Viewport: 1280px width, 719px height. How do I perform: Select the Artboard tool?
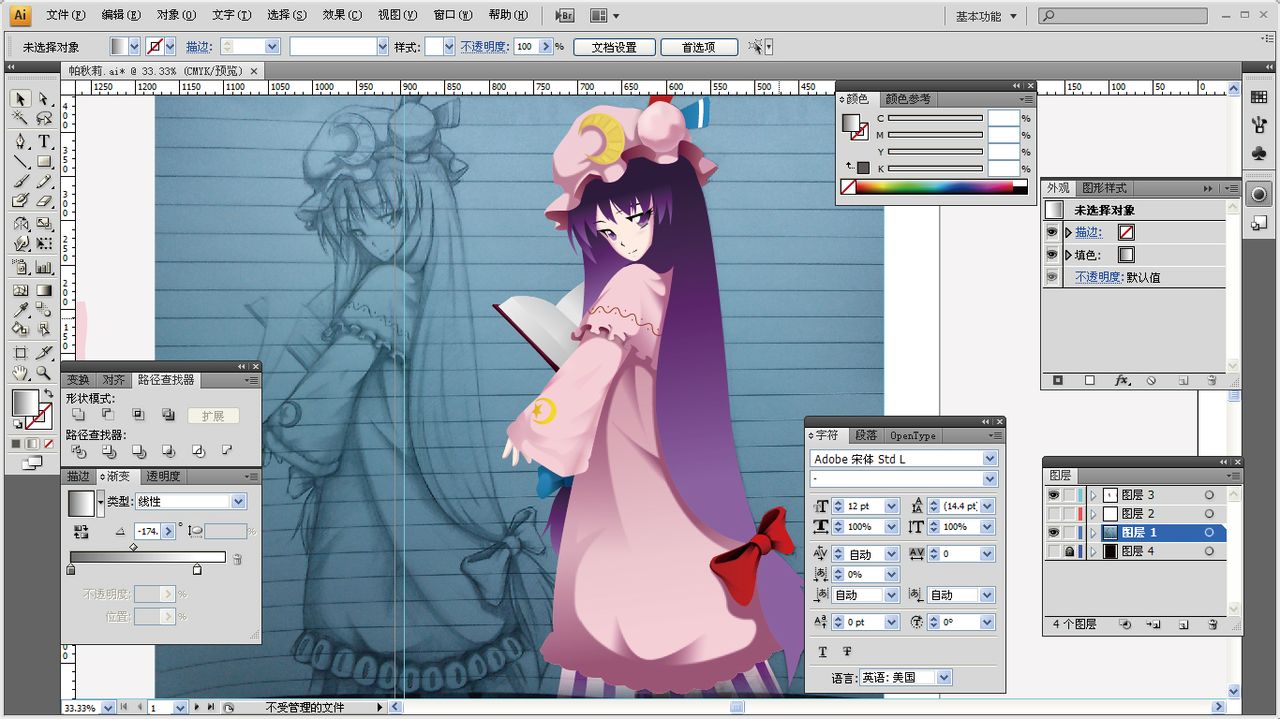pyautogui.click(x=20, y=352)
